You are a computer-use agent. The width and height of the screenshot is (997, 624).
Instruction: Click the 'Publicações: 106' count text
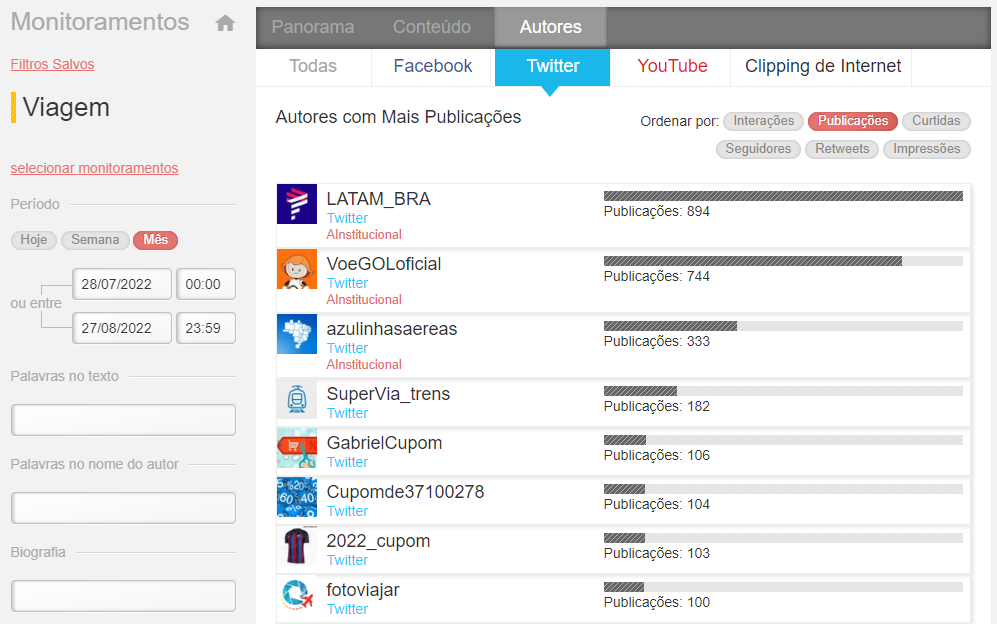click(656, 455)
